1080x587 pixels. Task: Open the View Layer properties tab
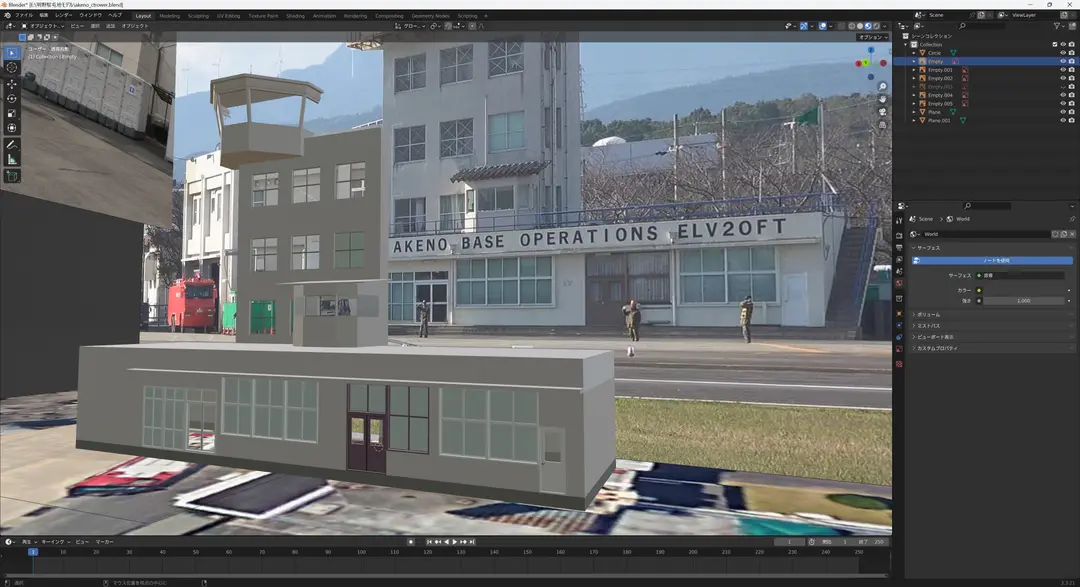pos(899,259)
